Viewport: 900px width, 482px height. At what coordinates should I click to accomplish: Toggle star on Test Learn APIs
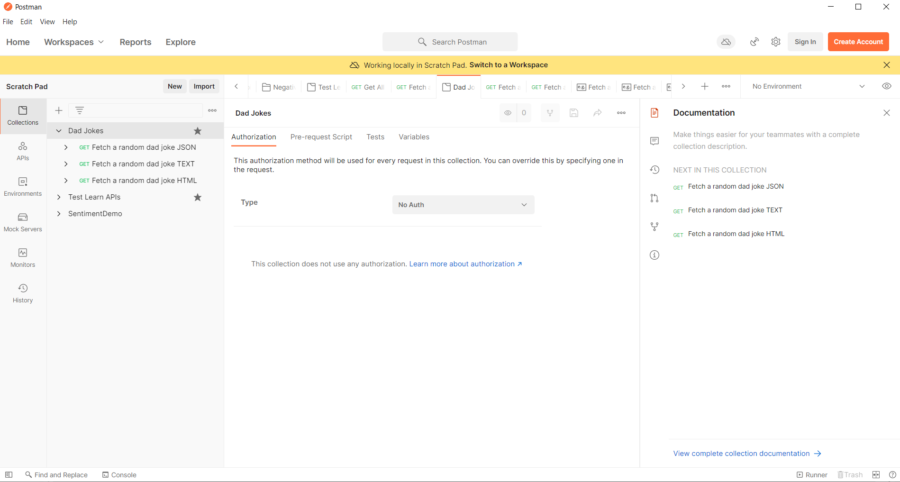click(197, 197)
